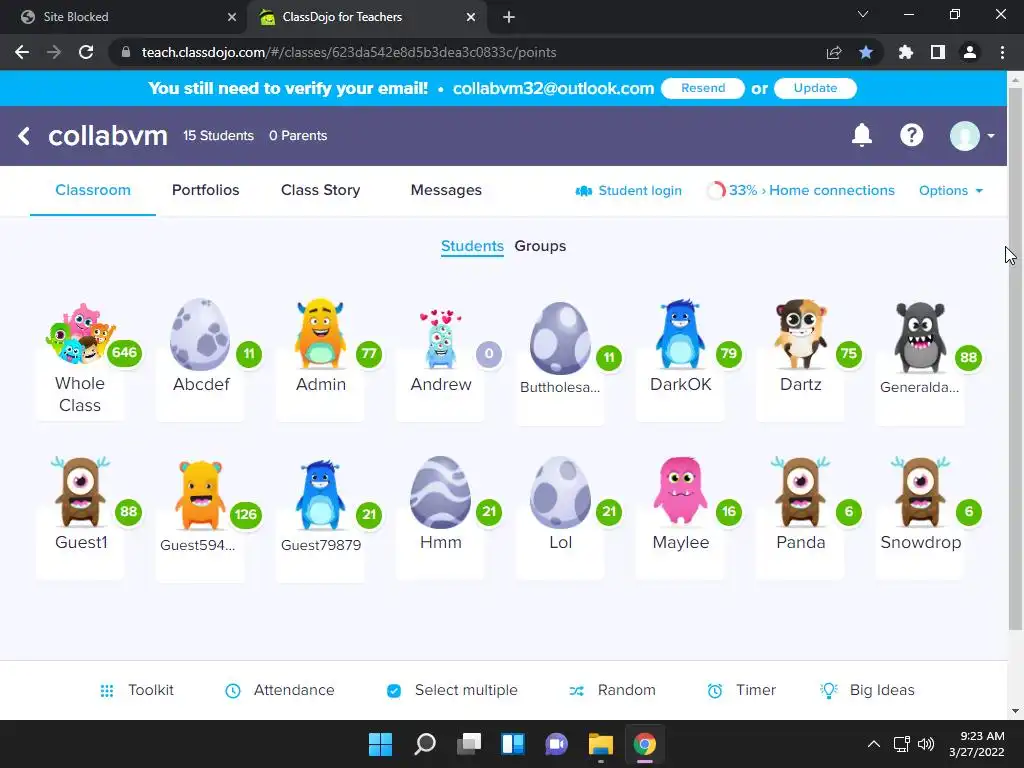Pick a Random student shuffle icon
The width and height of the screenshot is (1024, 768).
tap(576, 690)
